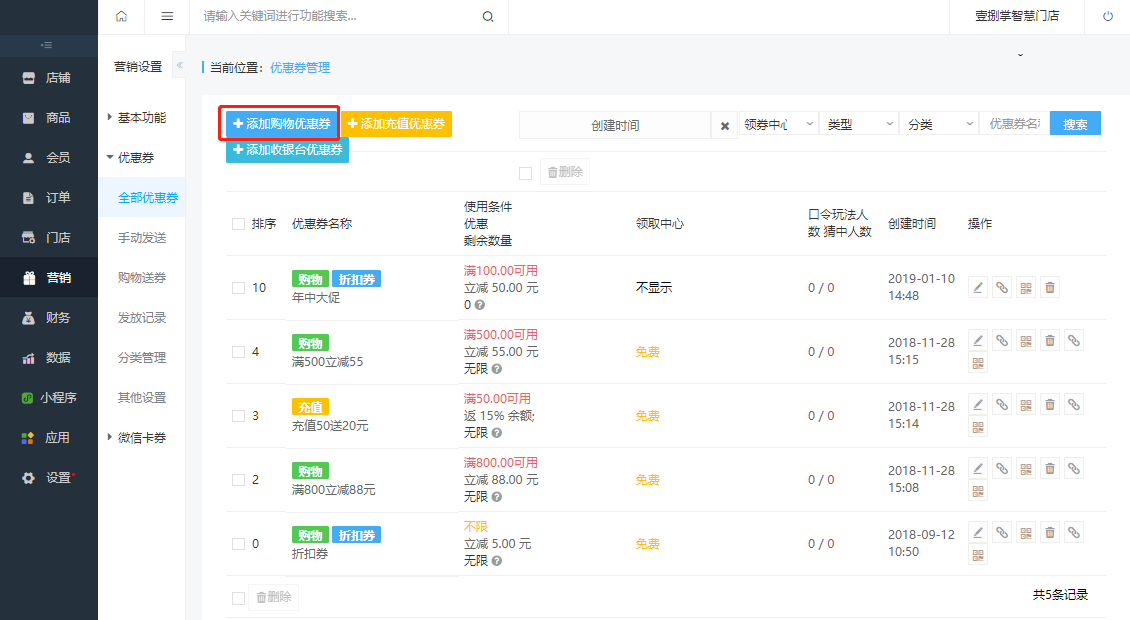Screen dimensions: 1130x620
Task: Tick the checkbox for coupon 年中大促
Action: (x=239, y=288)
